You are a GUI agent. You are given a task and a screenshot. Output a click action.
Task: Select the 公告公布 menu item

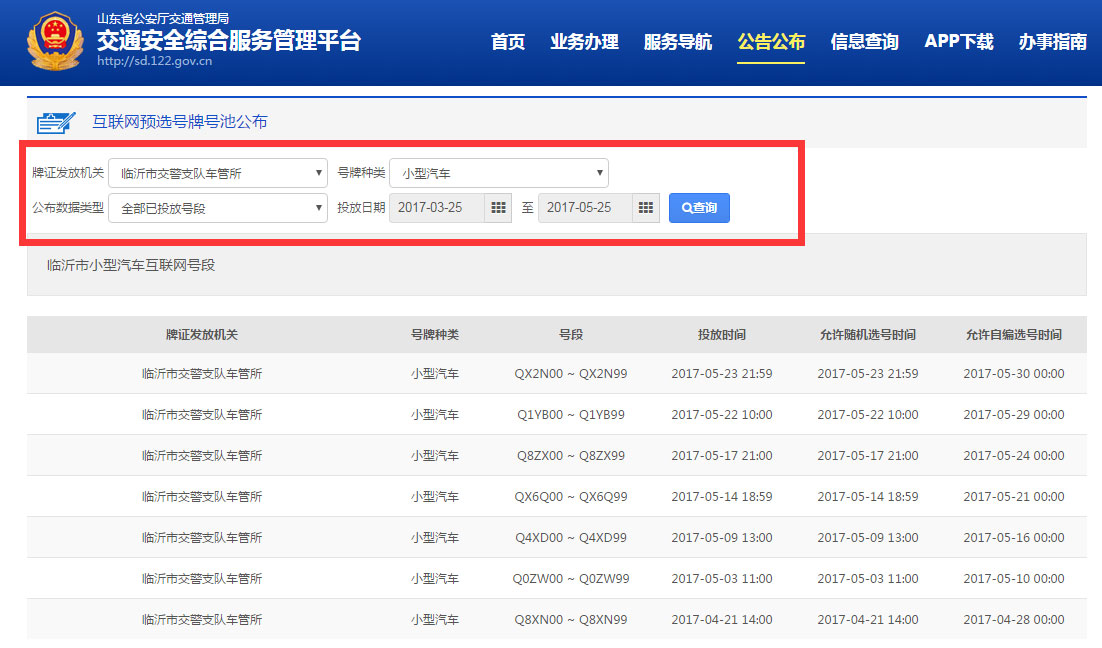click(x=771, y=42)
